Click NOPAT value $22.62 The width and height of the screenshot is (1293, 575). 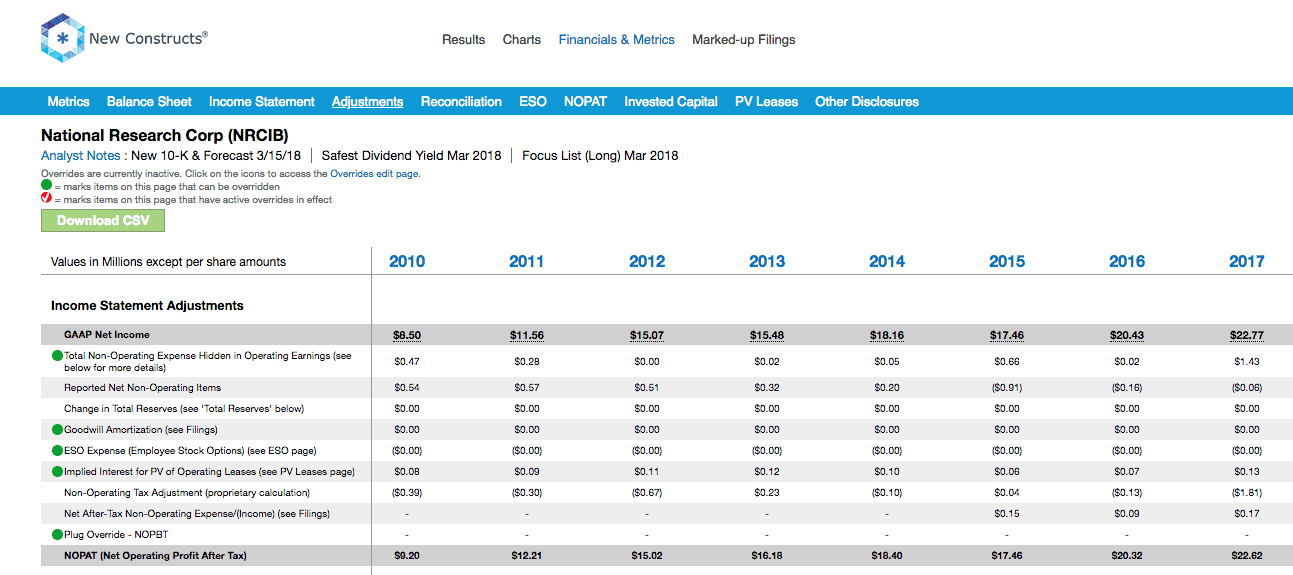tap(1247, 555)
